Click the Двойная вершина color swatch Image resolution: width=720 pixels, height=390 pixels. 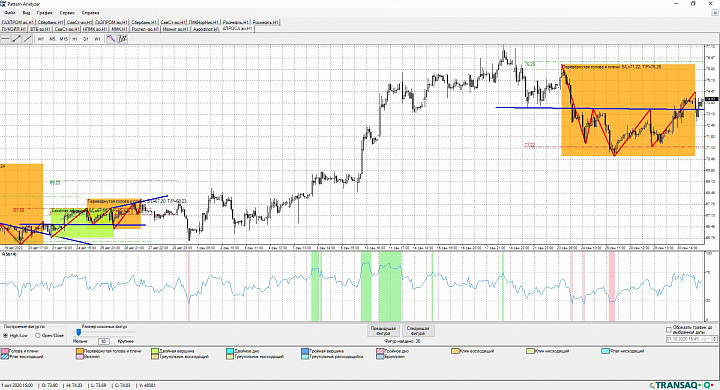(x=155, y=351)
